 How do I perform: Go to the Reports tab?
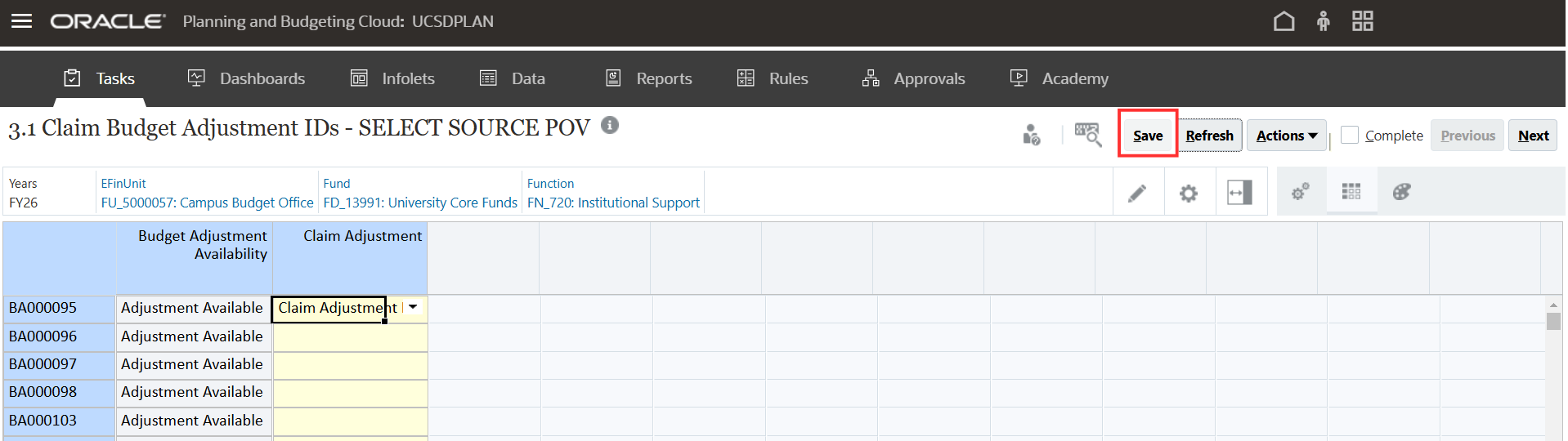(x=648, y=78)
